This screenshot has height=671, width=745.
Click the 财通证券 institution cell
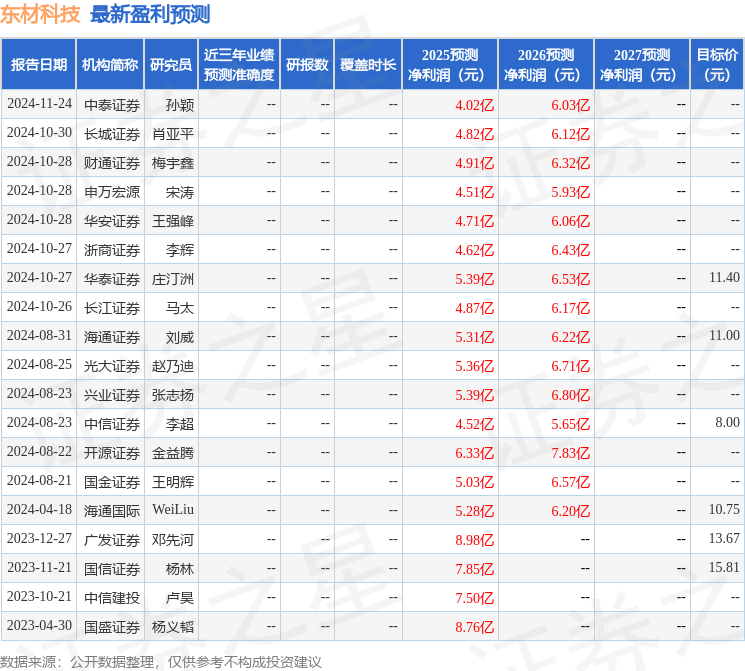pos(112,163)
